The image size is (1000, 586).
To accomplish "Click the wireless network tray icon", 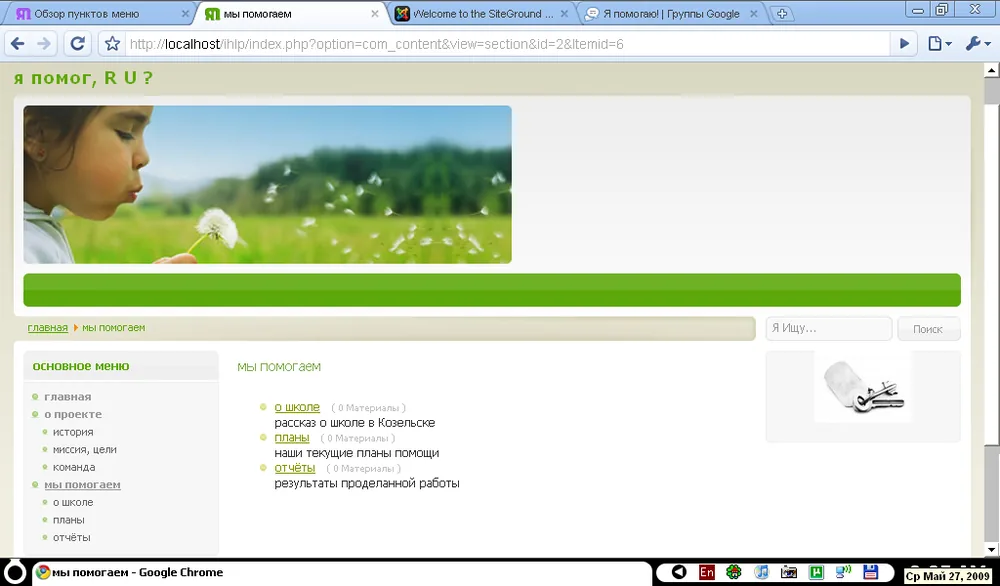I will 843,571.
